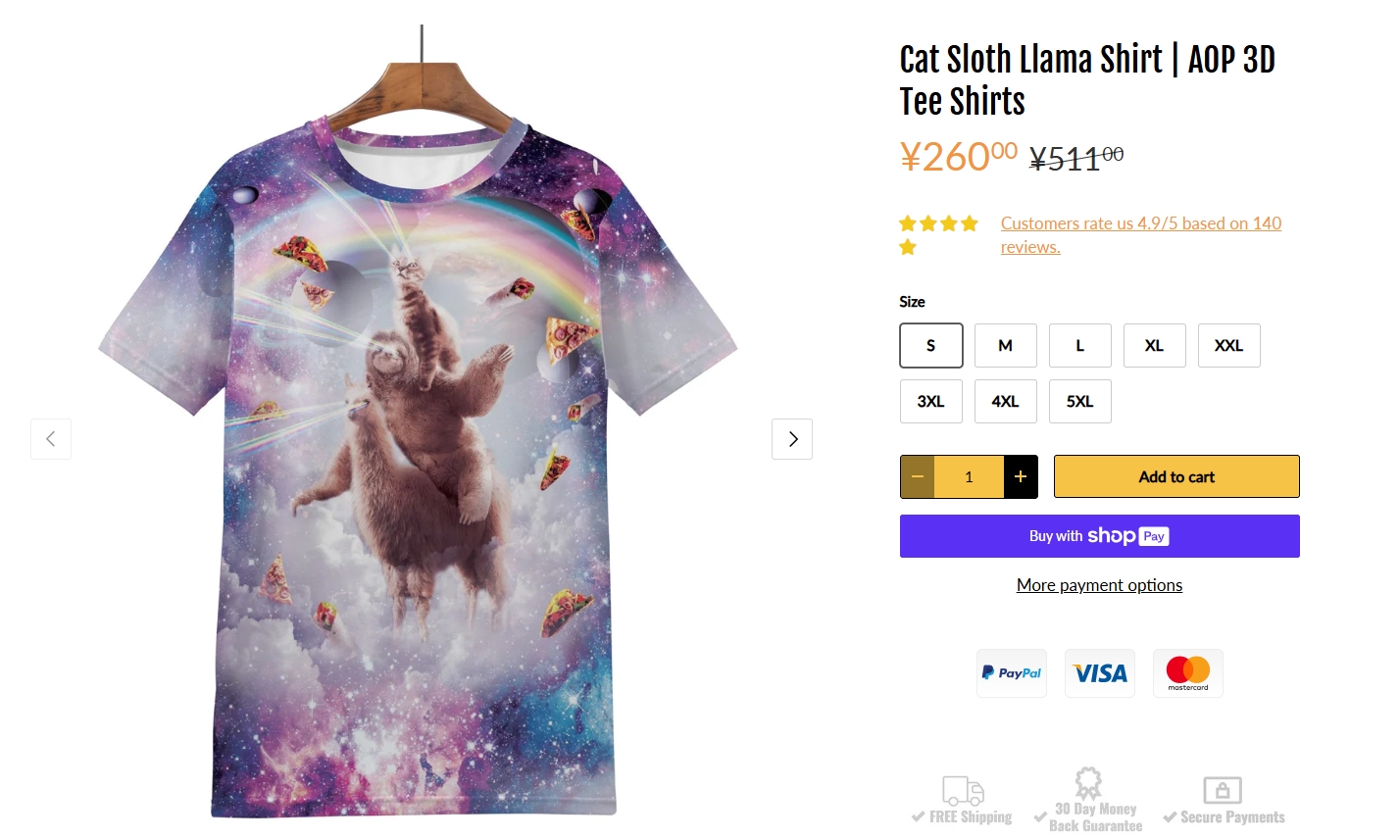Pick size 3XL option
Viewport: 1400px width, 840px height.
coord(931,401)
